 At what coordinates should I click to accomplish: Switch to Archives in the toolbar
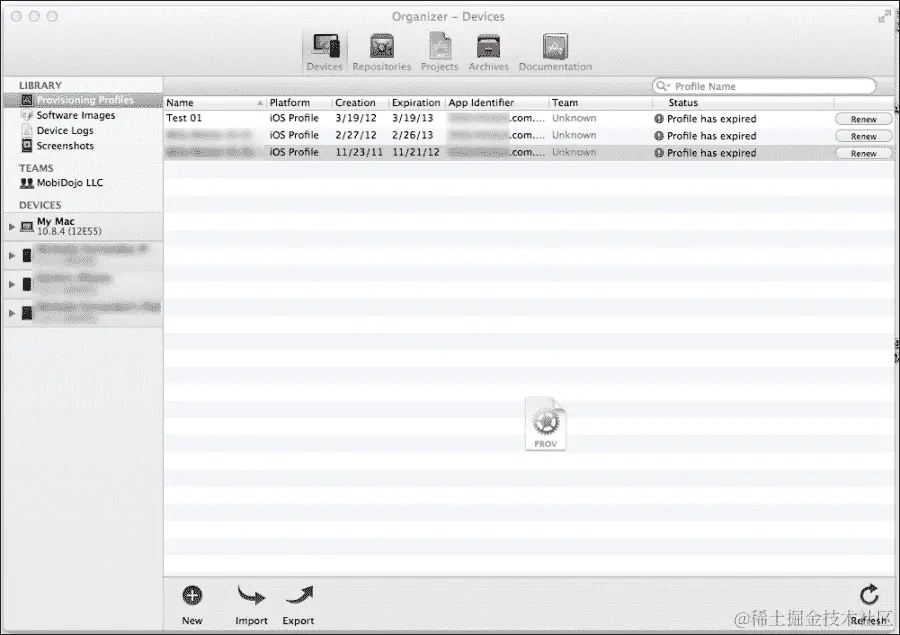point(488,52)
